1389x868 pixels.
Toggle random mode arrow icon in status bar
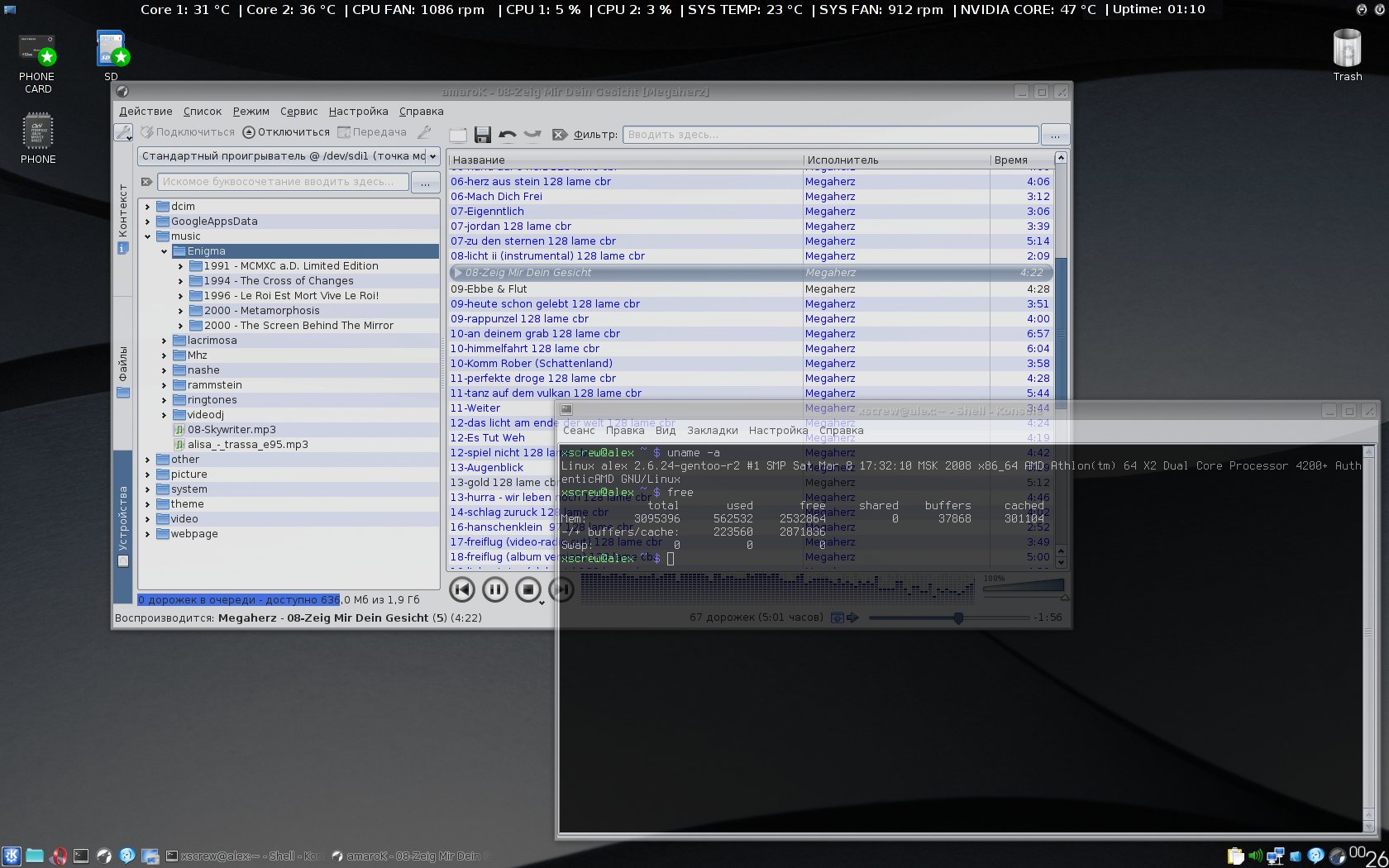(852, 618)
